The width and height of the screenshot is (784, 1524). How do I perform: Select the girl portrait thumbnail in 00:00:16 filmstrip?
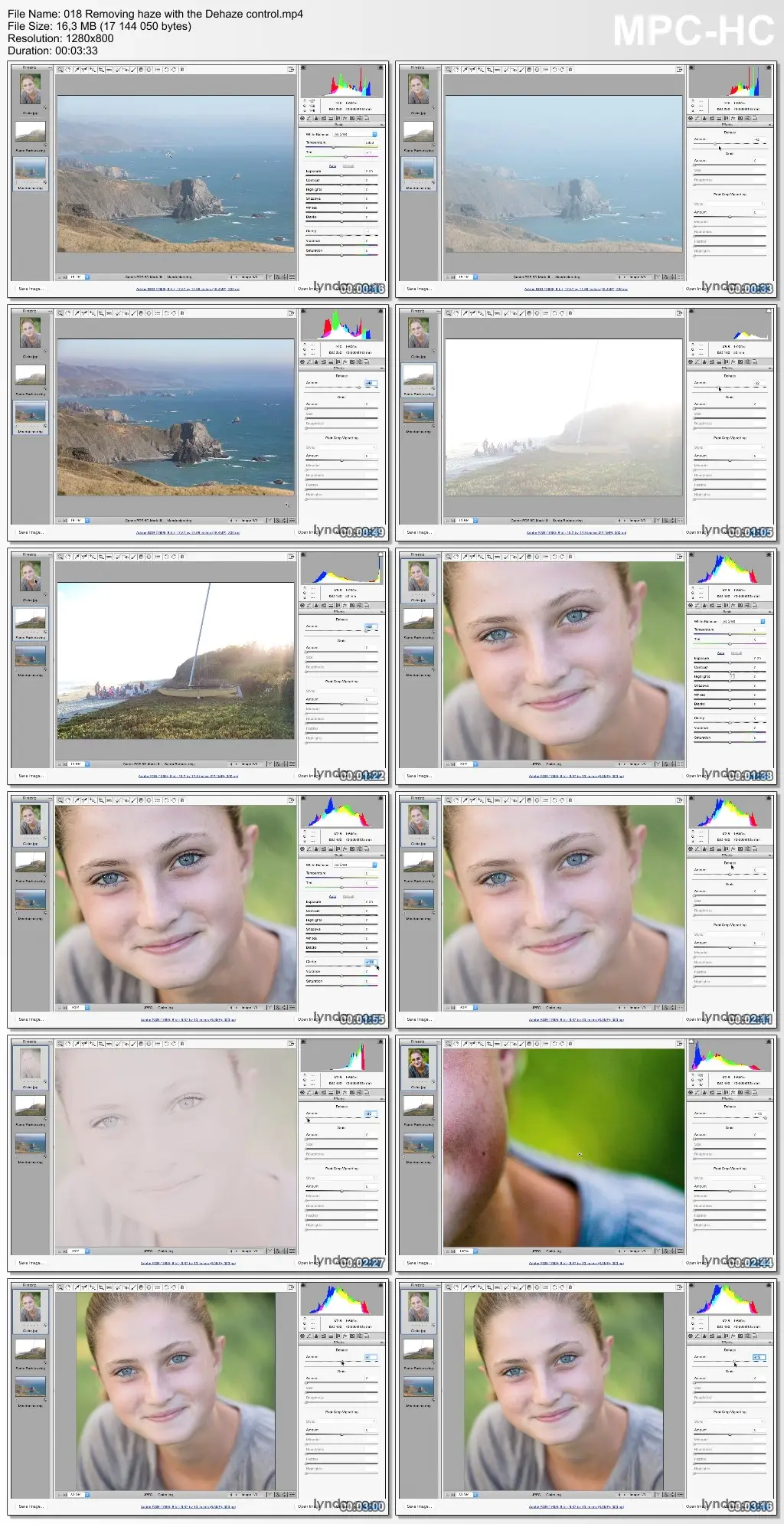click(x=31, y=90)
